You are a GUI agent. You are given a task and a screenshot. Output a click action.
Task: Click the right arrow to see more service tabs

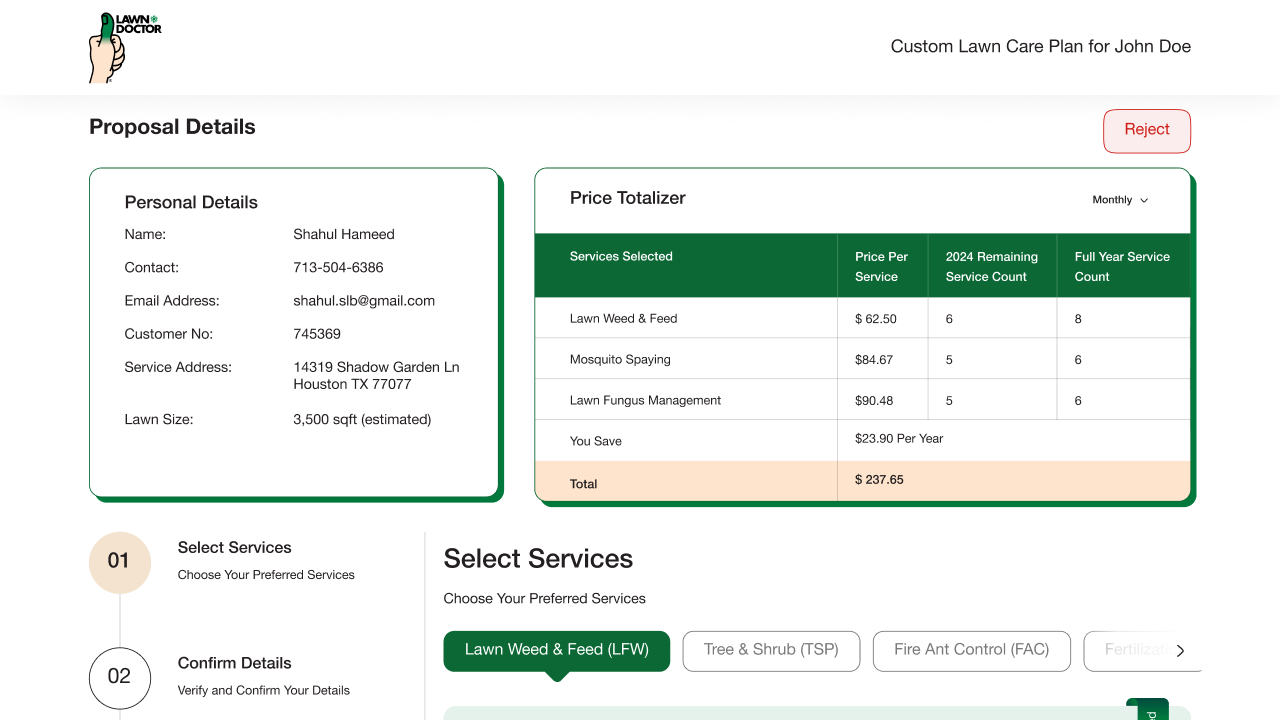tap(1180, 651)
